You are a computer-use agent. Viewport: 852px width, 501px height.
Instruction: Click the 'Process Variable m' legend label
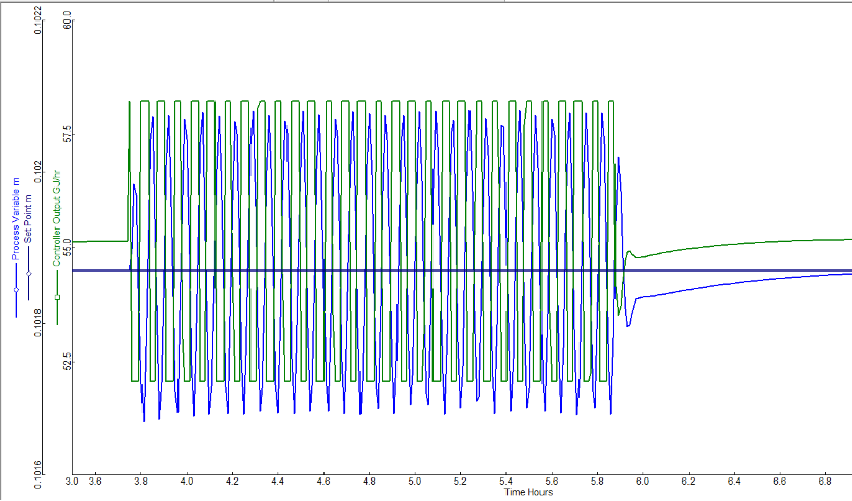point(16,218)
